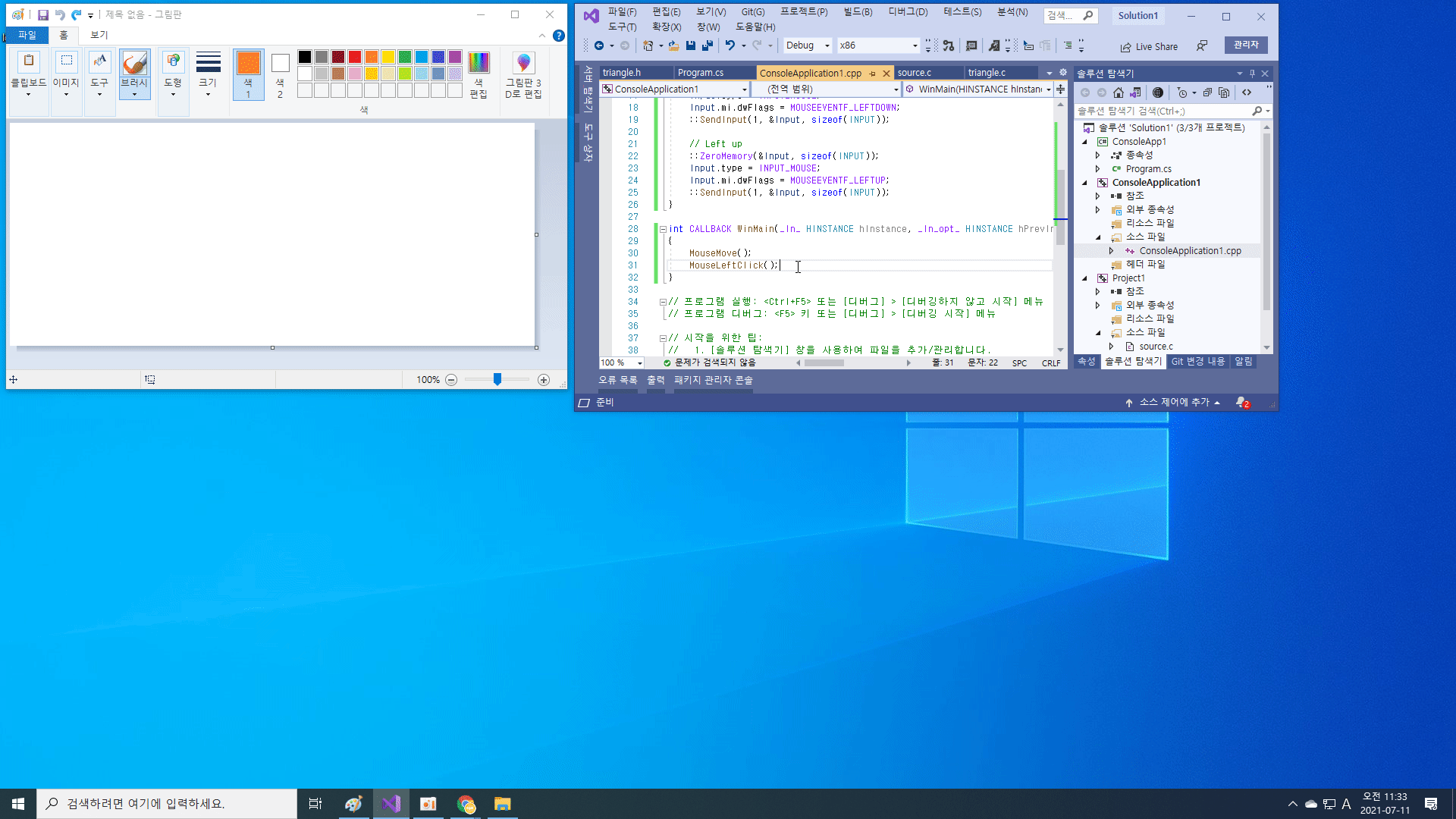Click Home icon in Solution Explorer toolbar
1456x819 pixels.
pos(1119,93)
